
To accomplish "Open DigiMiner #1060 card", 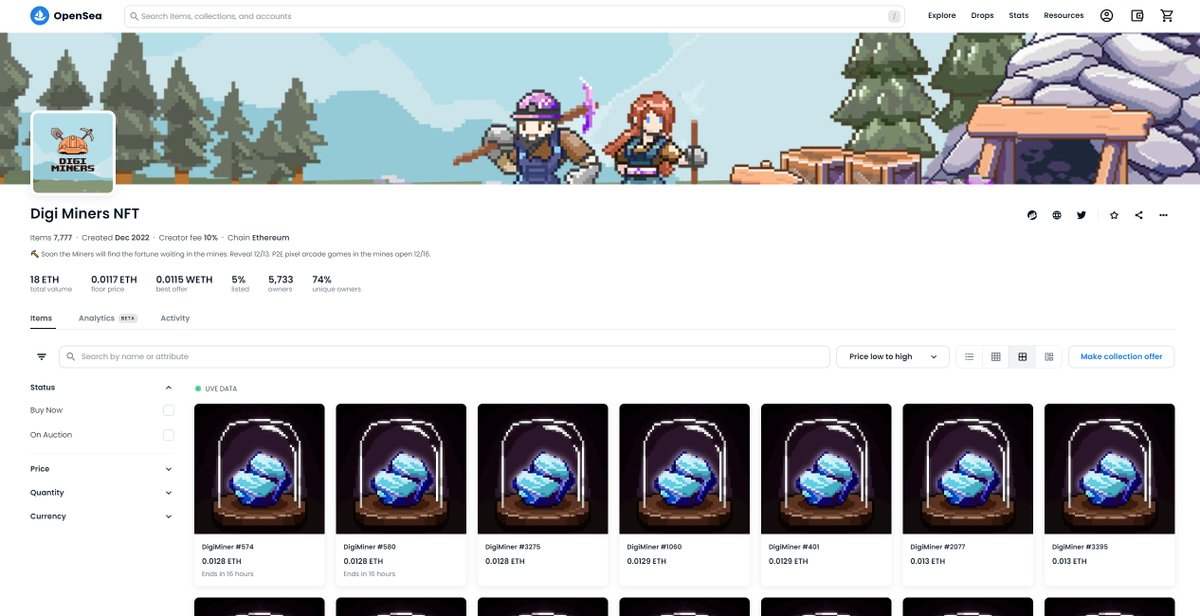I will 685,494.
